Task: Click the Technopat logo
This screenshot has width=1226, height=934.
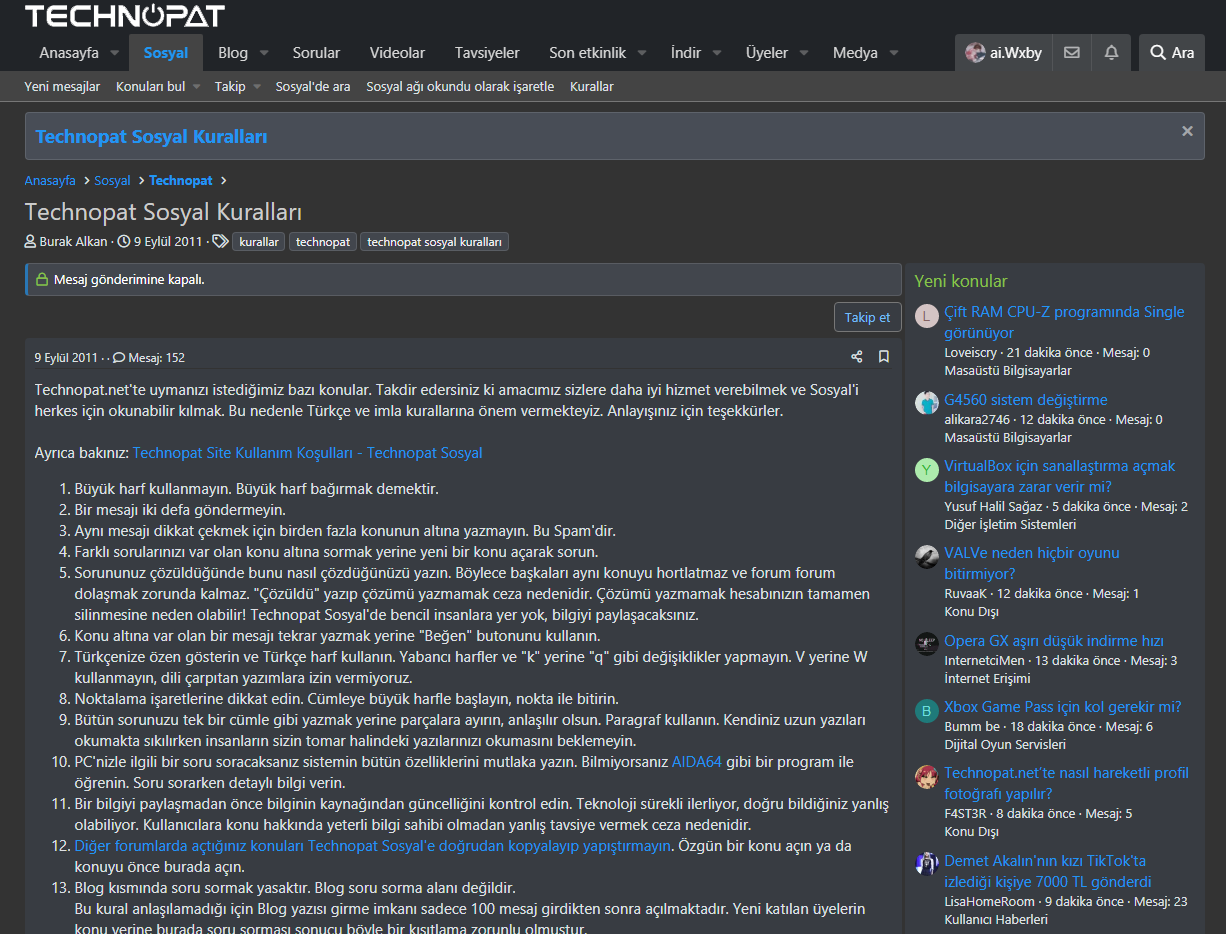Action: (125, 16)
